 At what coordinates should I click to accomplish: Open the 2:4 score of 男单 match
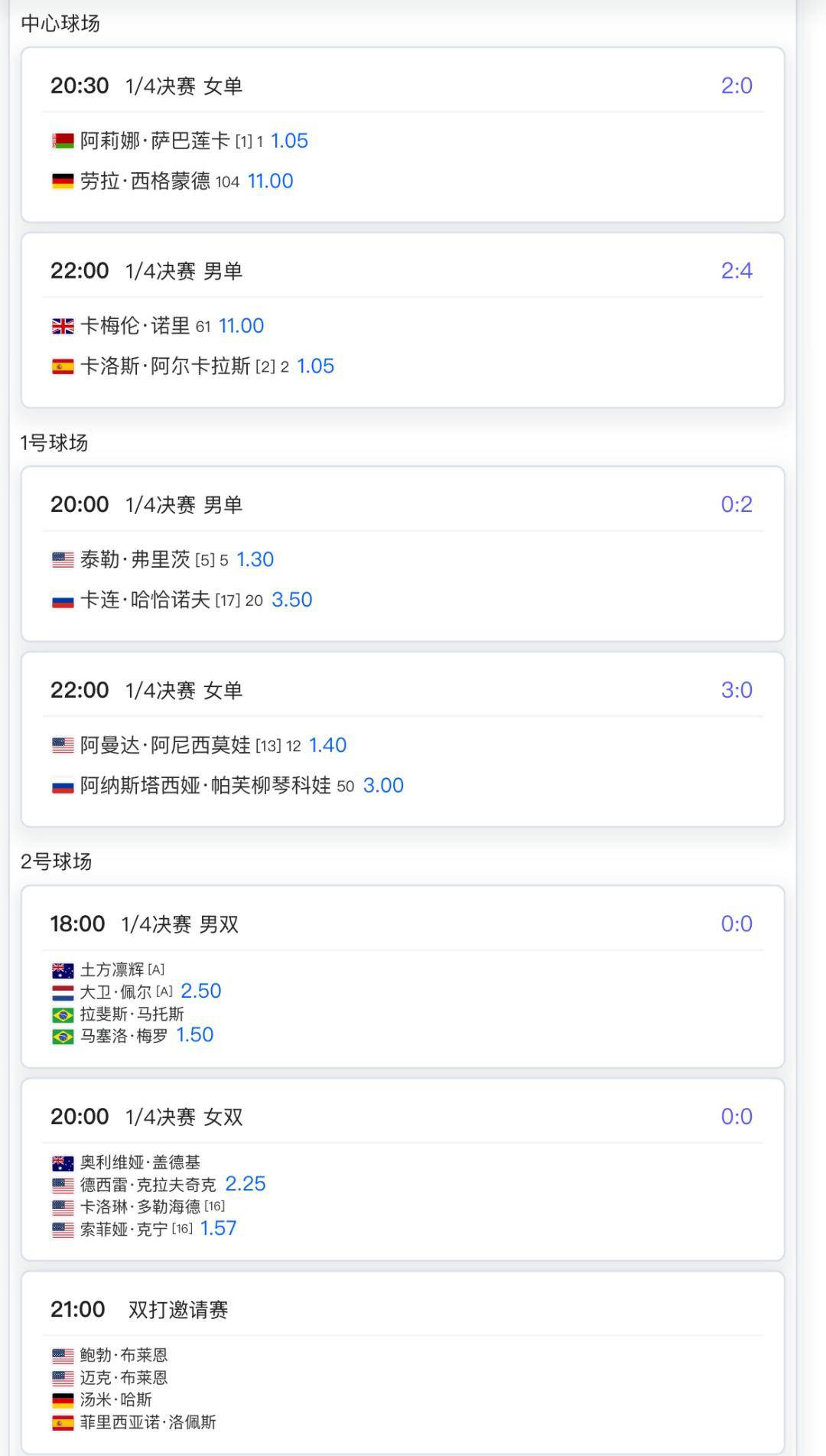737,271
